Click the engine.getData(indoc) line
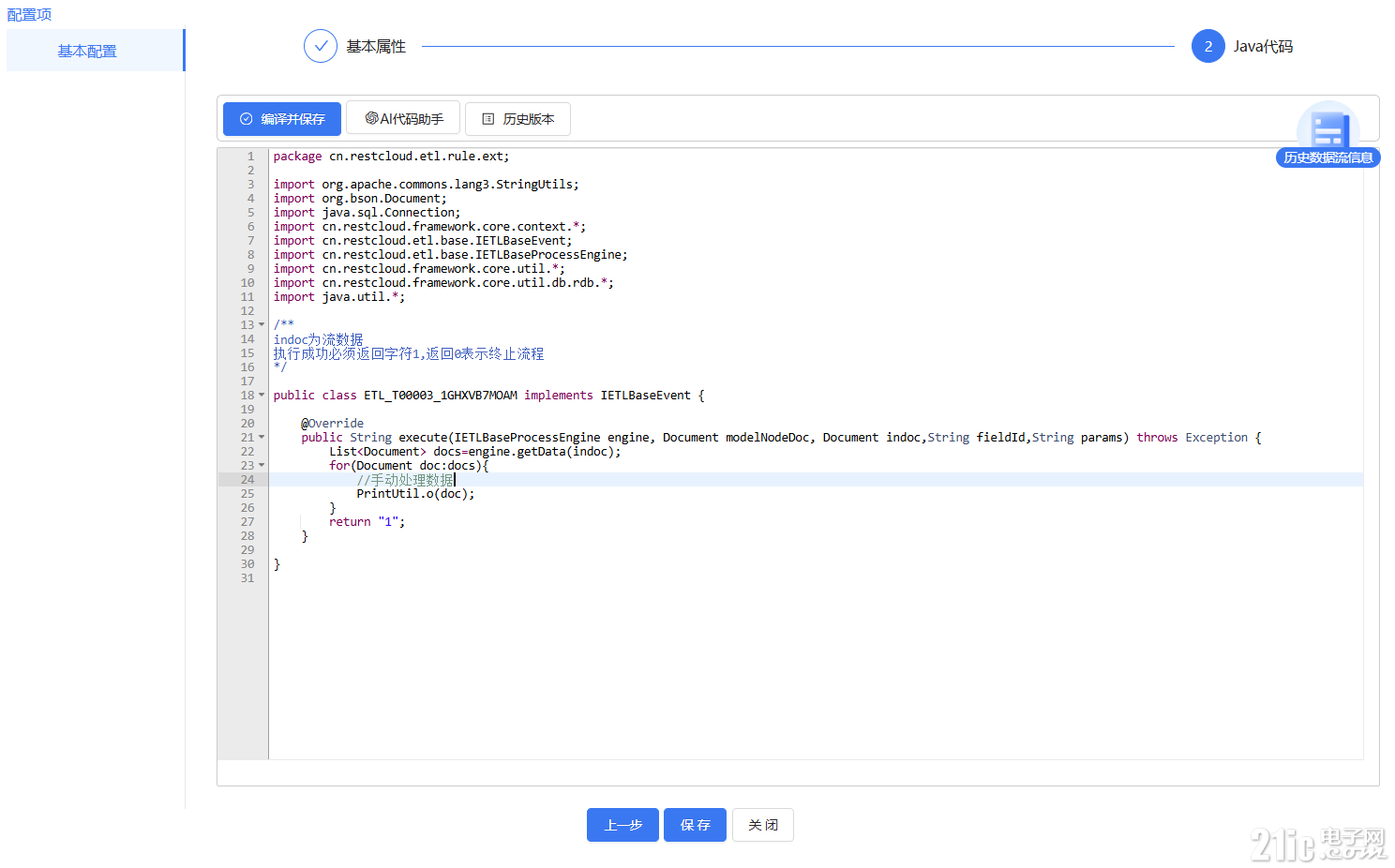Viewport: 1395px width, 868px height. [474, 452]
